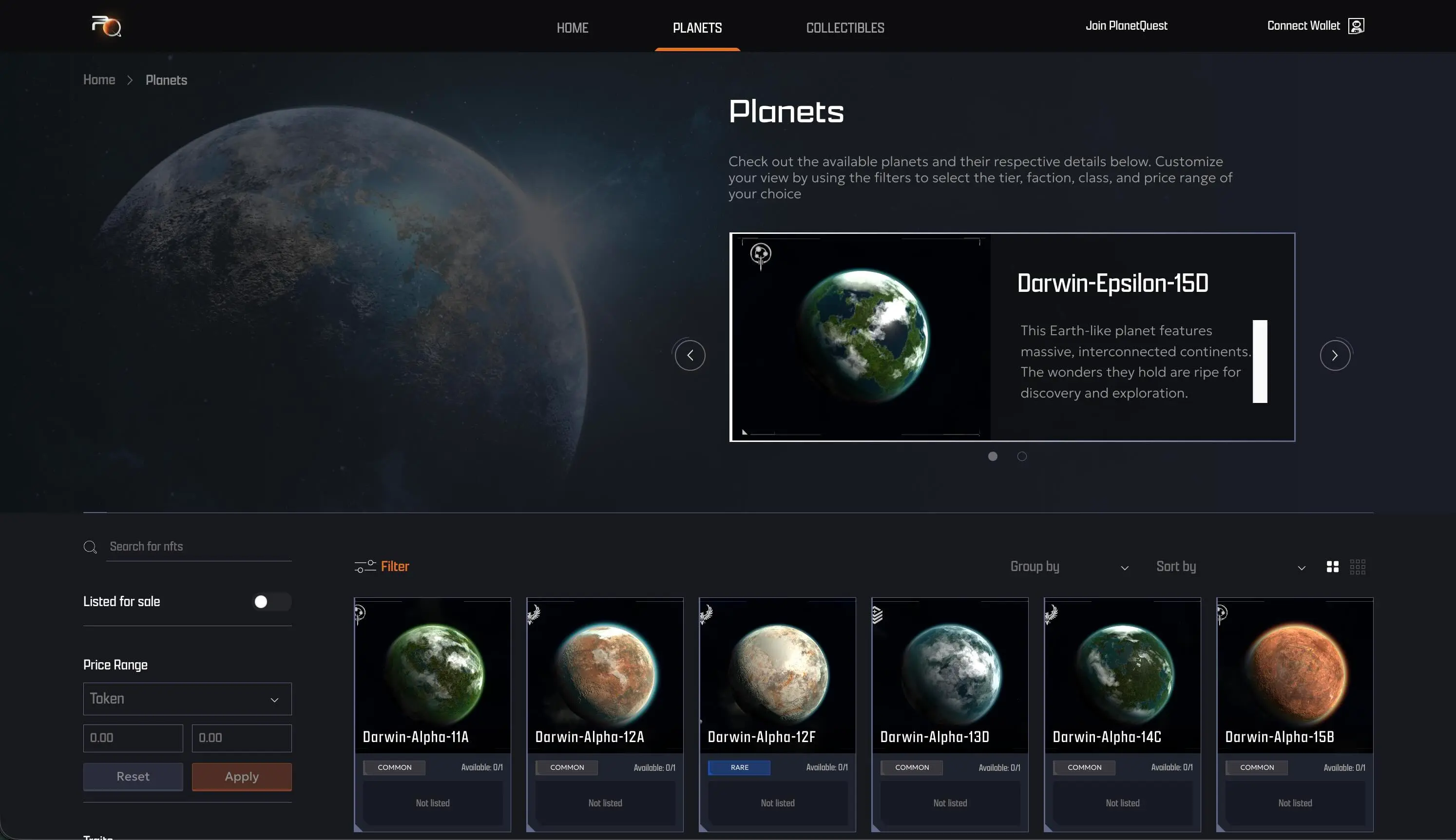Click the Reset price button
Image resolution: width=1456 pixels, height=840 pixels.
pos(133,777)
